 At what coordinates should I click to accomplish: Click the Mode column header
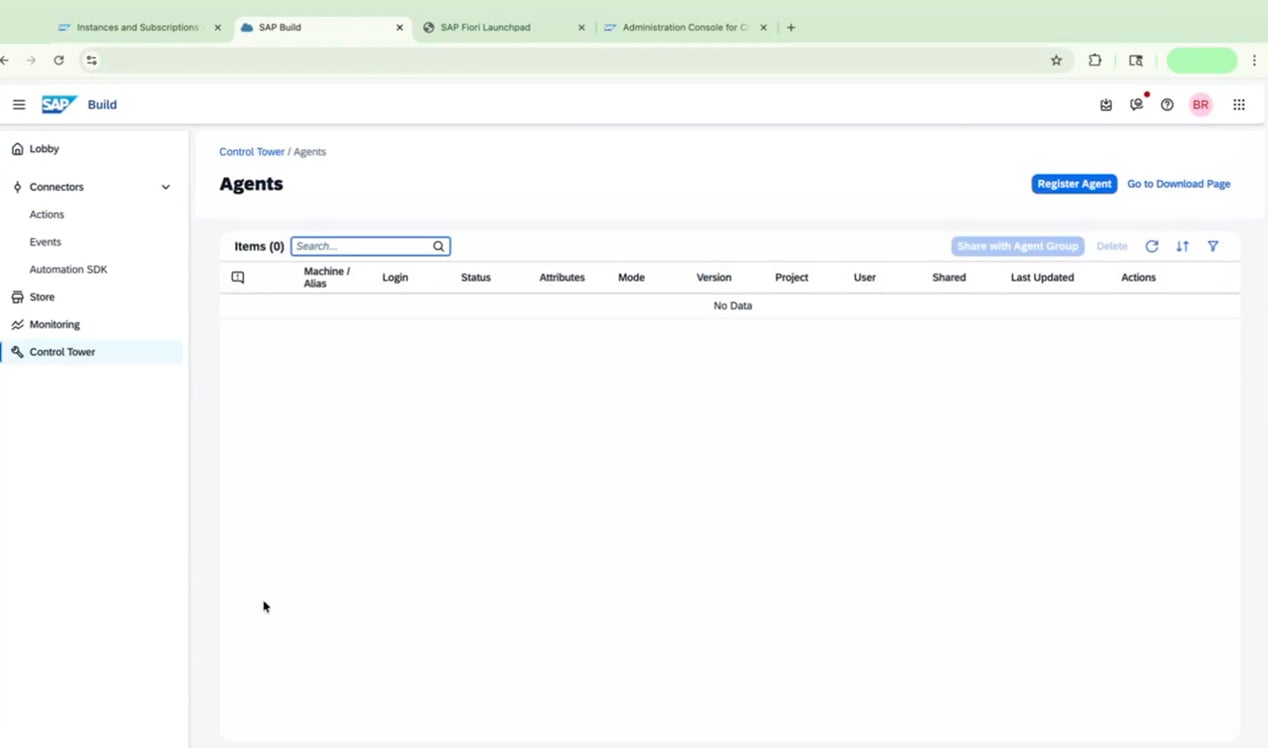(631, 278)
